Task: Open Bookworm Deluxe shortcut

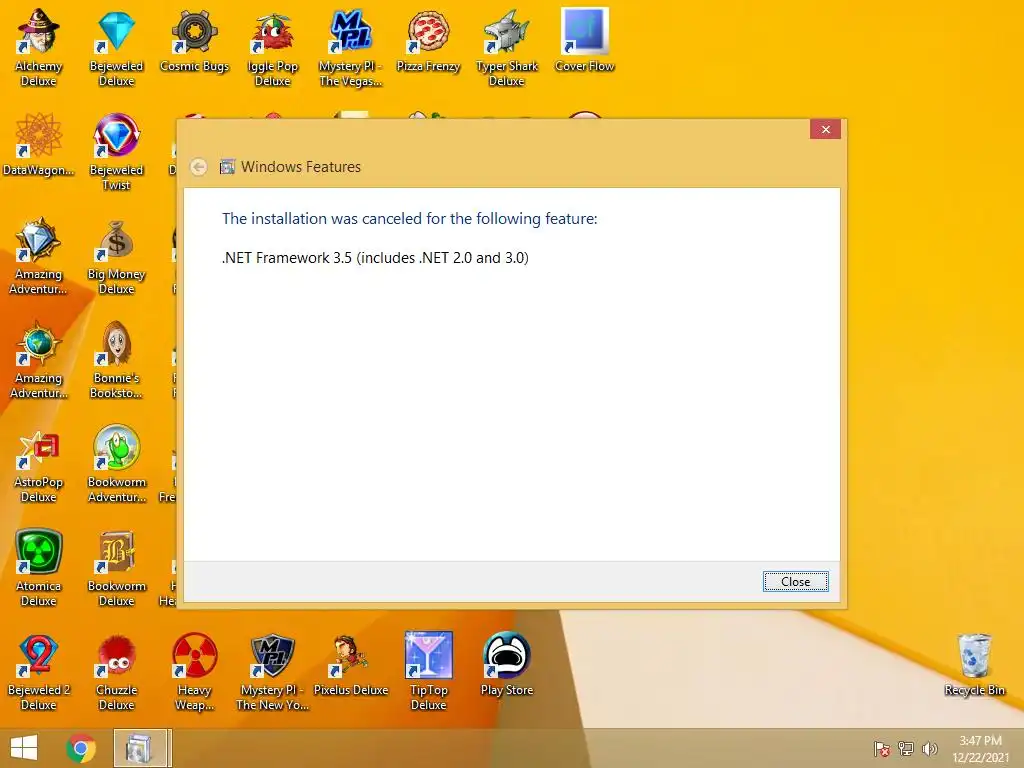Action: pyautogui.click(x=116, y=568)
